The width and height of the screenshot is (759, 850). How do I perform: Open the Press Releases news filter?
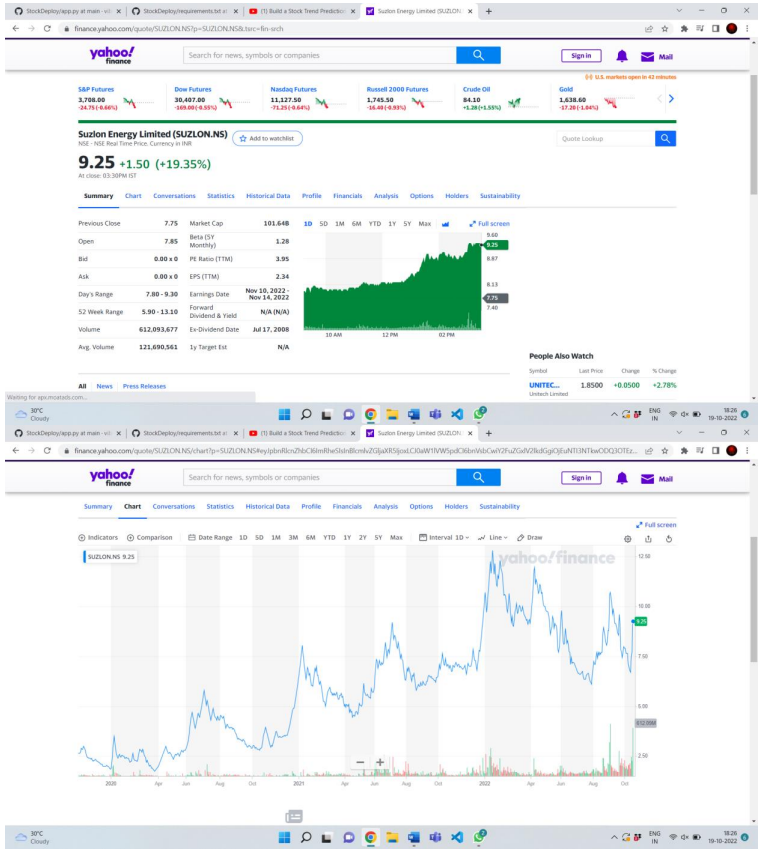pos(144,387)
